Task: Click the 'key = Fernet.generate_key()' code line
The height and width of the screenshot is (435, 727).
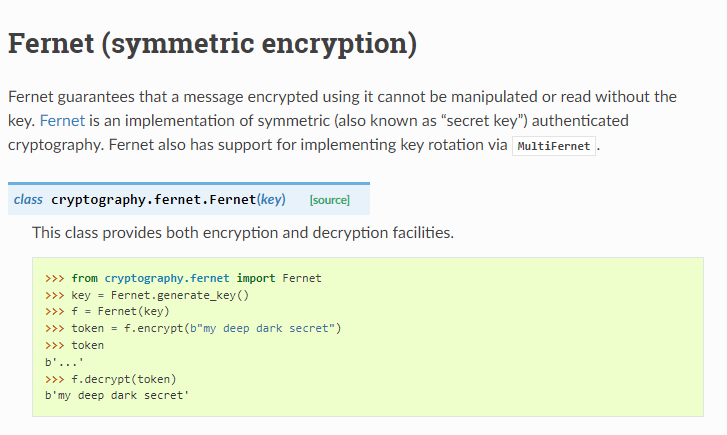Action: pyautogui.click(x=146, y=295)
